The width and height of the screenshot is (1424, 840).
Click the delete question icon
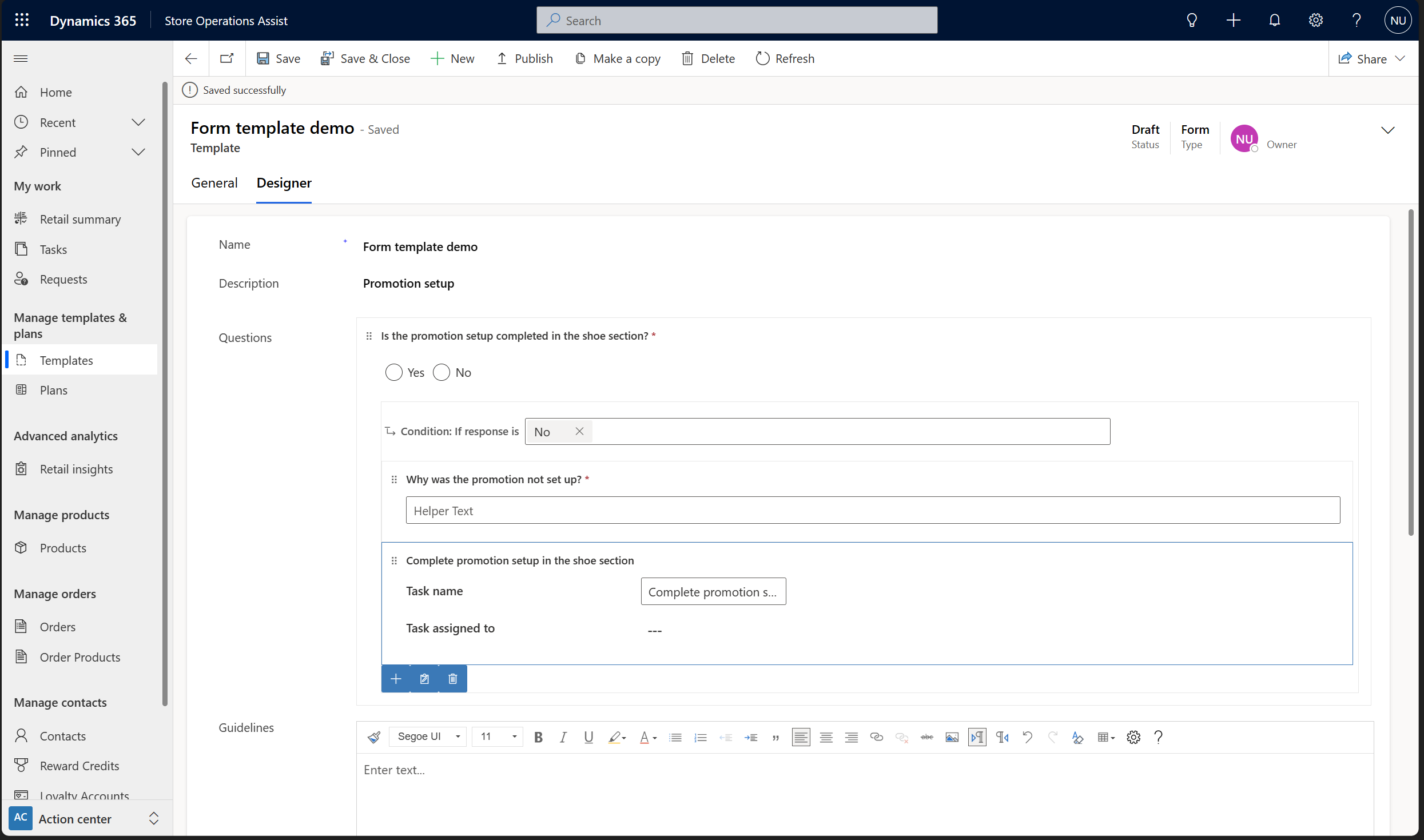click(451, 678)
